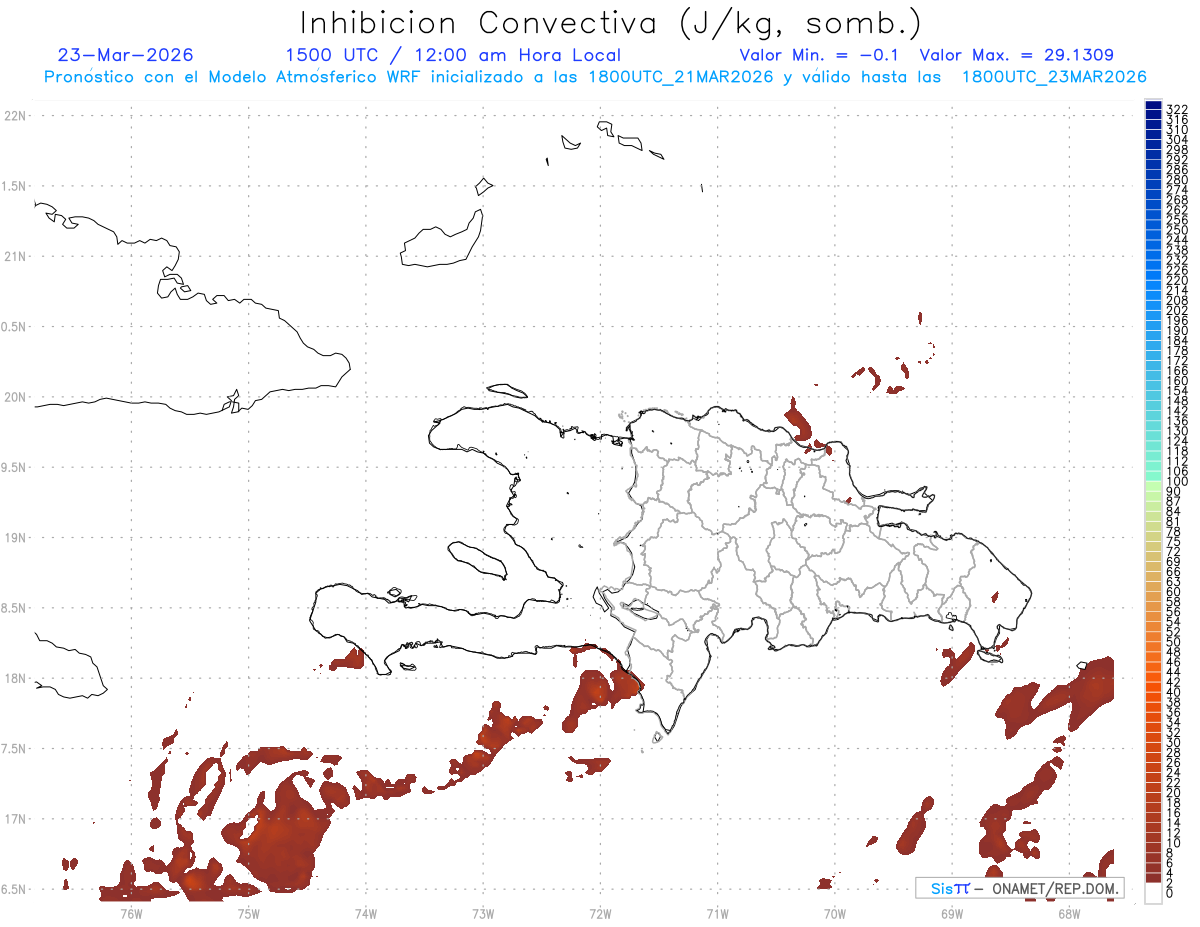Click the WRF forecast initialization subtitle line
Screen dimensions: 1200x927
point(595,77)
